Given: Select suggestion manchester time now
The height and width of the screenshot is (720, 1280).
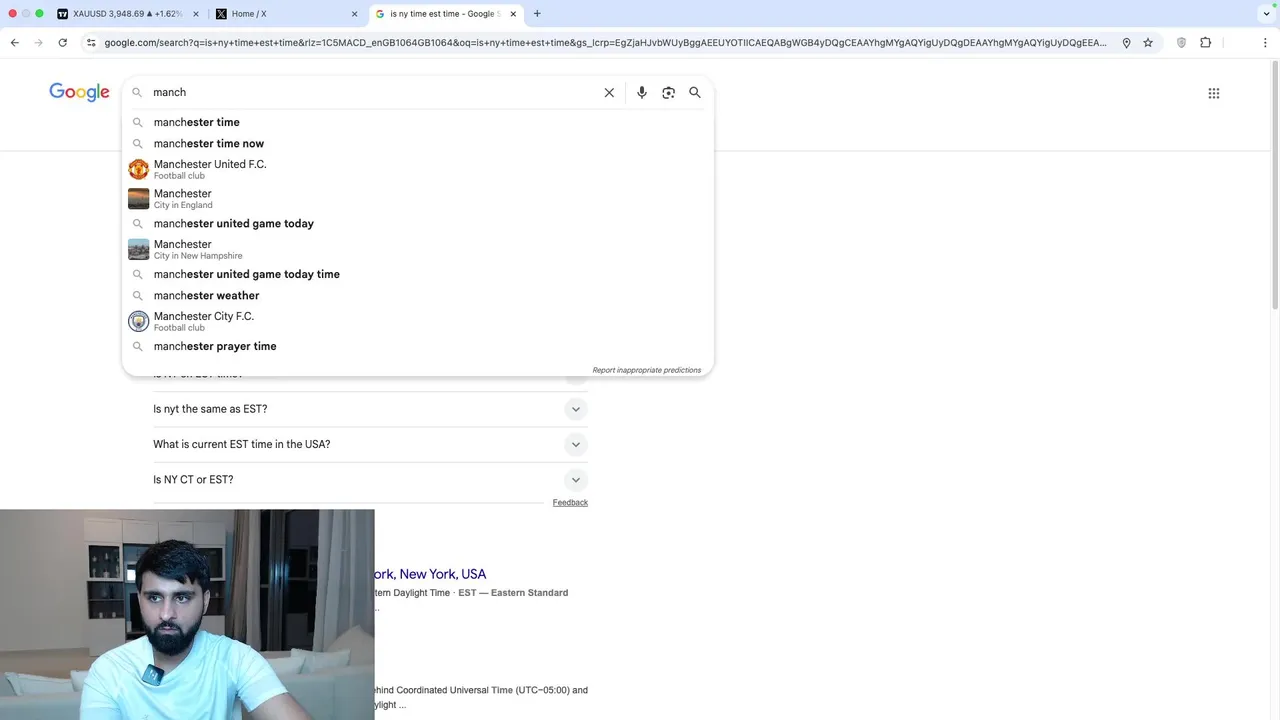Looking at the screenshot, I should (418, 143).
